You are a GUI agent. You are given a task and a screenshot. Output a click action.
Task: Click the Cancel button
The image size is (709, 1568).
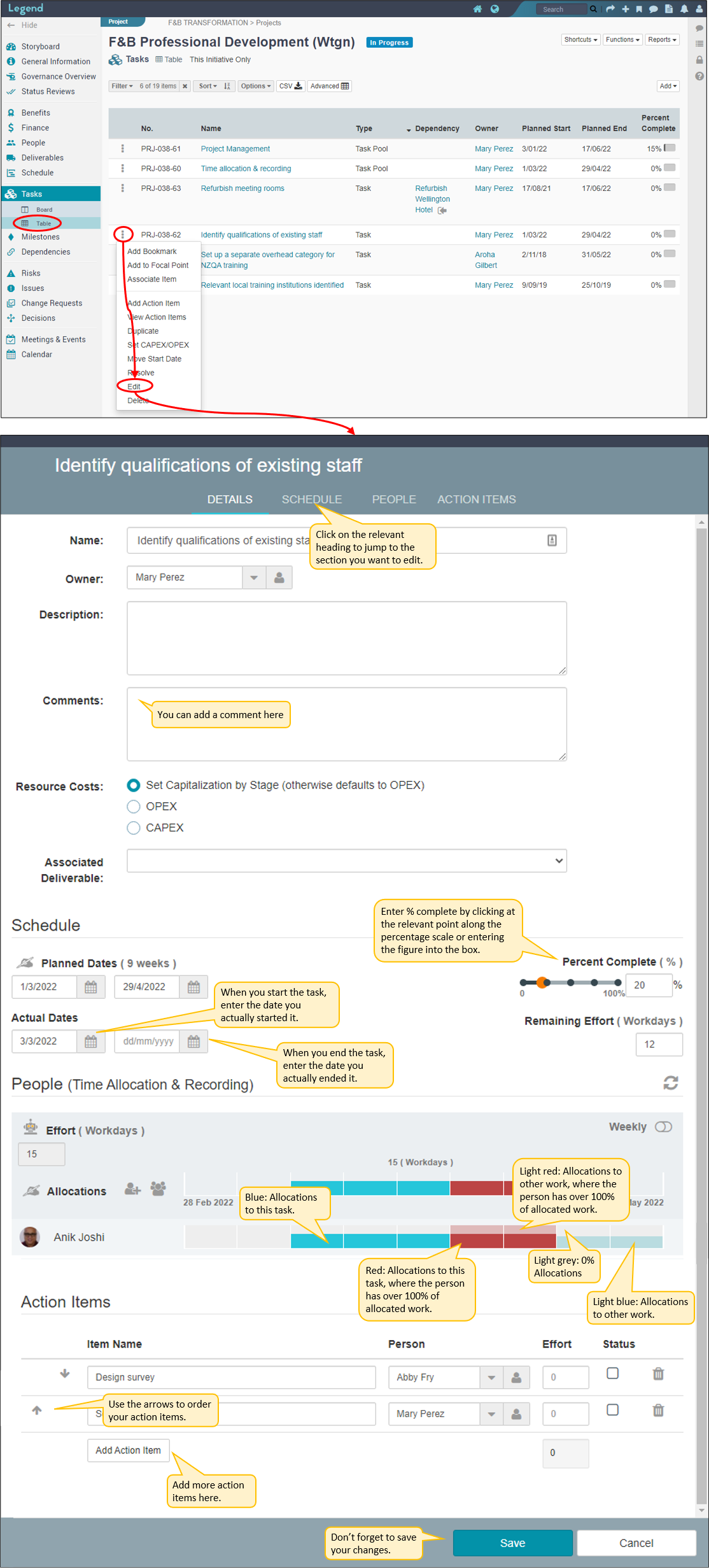point(636,1543)
